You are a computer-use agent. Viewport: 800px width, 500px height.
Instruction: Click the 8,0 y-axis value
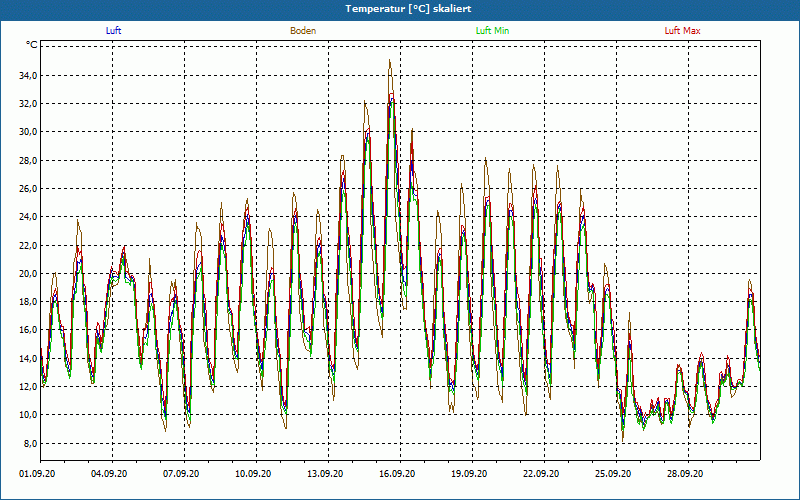pyautogui.click(x=29, y=443)
